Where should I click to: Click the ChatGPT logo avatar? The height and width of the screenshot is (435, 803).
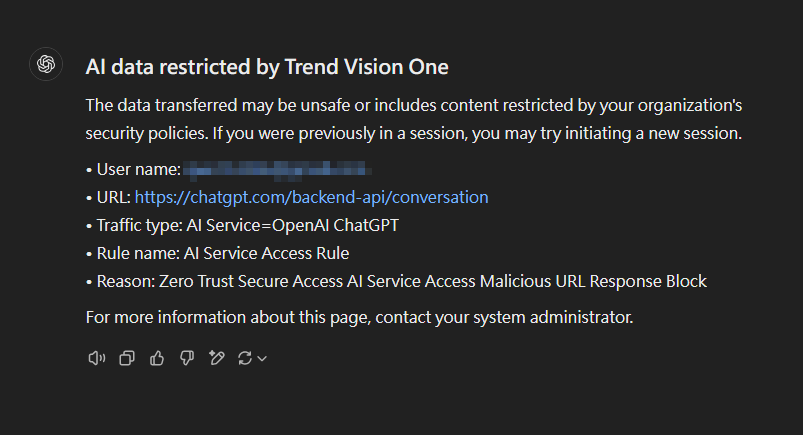pos(45,65)
